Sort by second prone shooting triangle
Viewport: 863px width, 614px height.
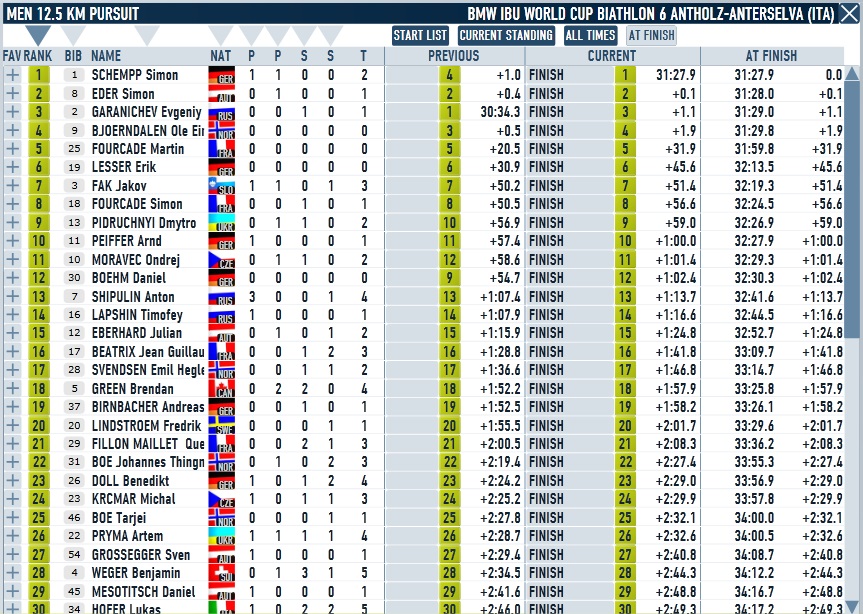[x=278, y=36]
